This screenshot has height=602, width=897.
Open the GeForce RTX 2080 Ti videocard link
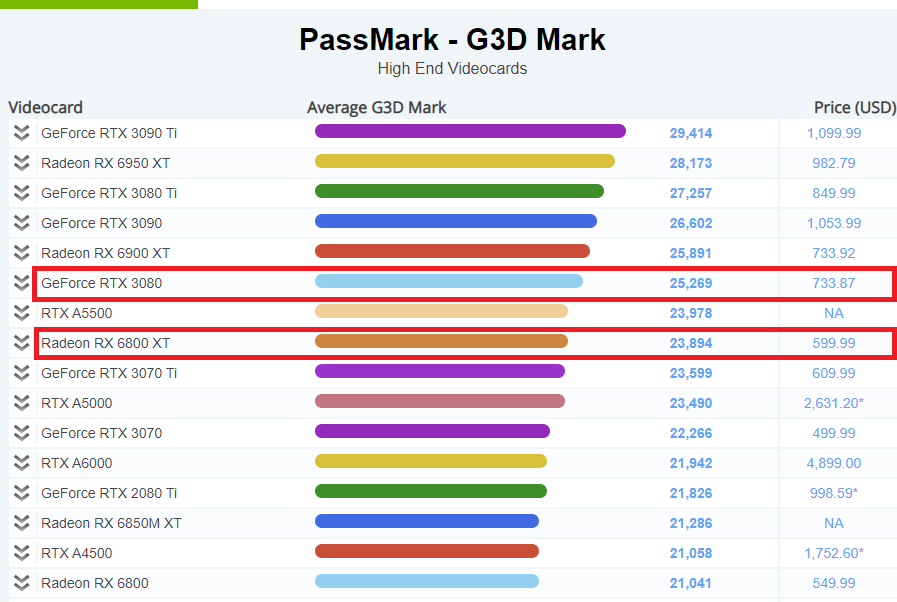point(109,493)
